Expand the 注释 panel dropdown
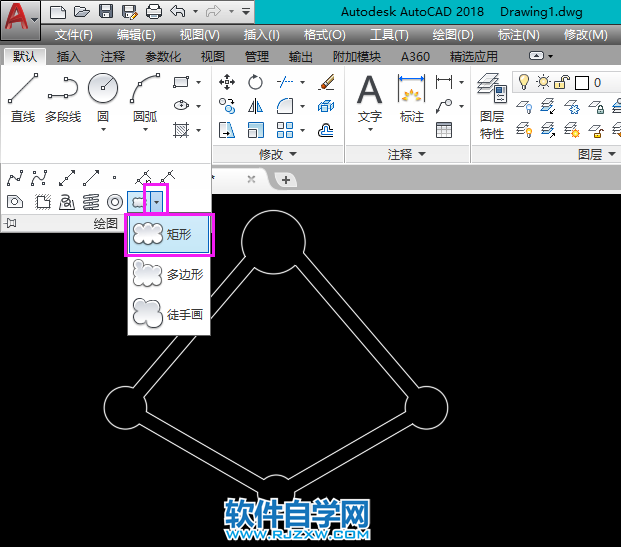Viewport: 621px width, 547px height. (407, 155)
